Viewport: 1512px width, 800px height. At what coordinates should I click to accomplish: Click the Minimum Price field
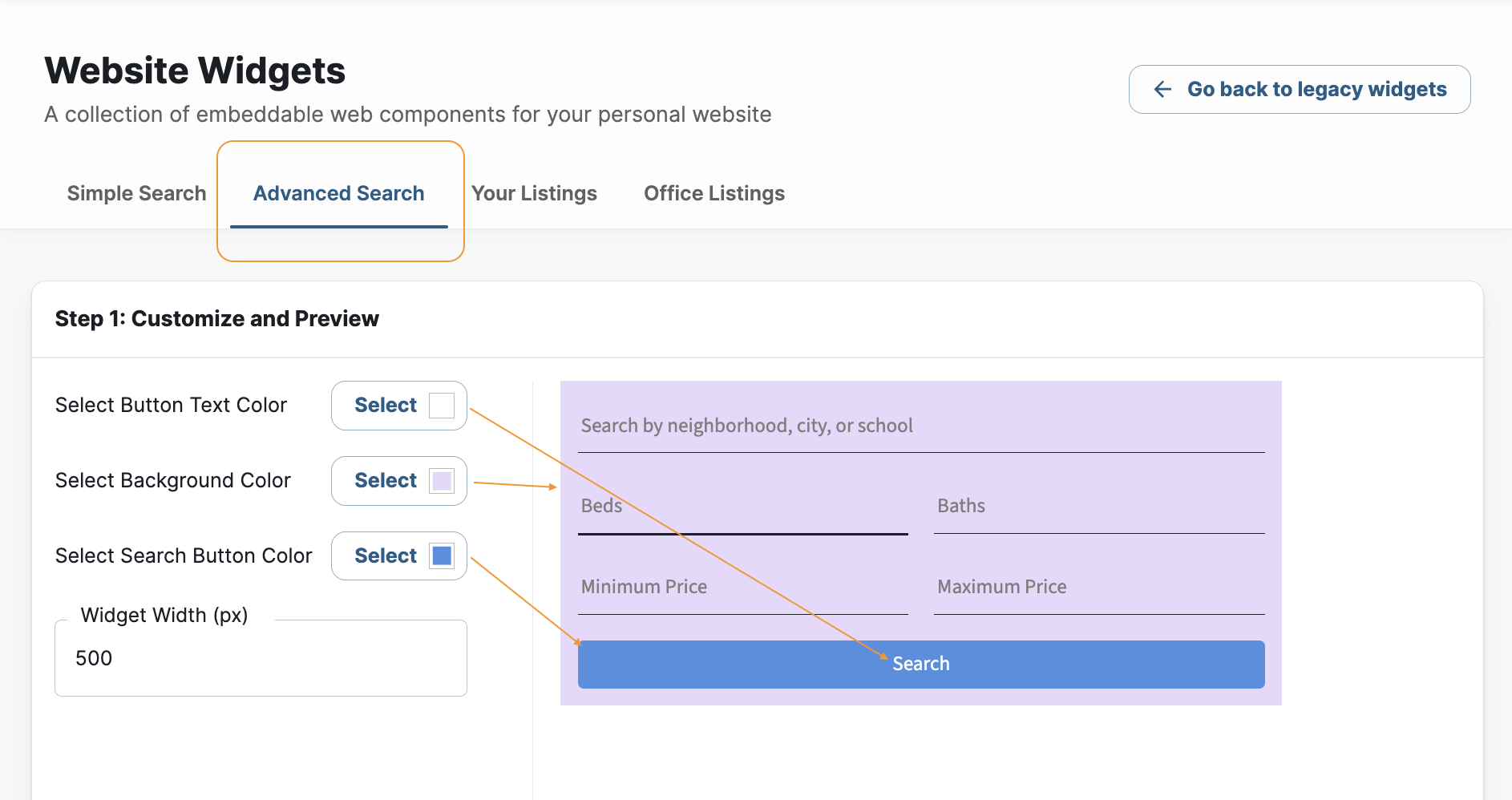(743, 588)
